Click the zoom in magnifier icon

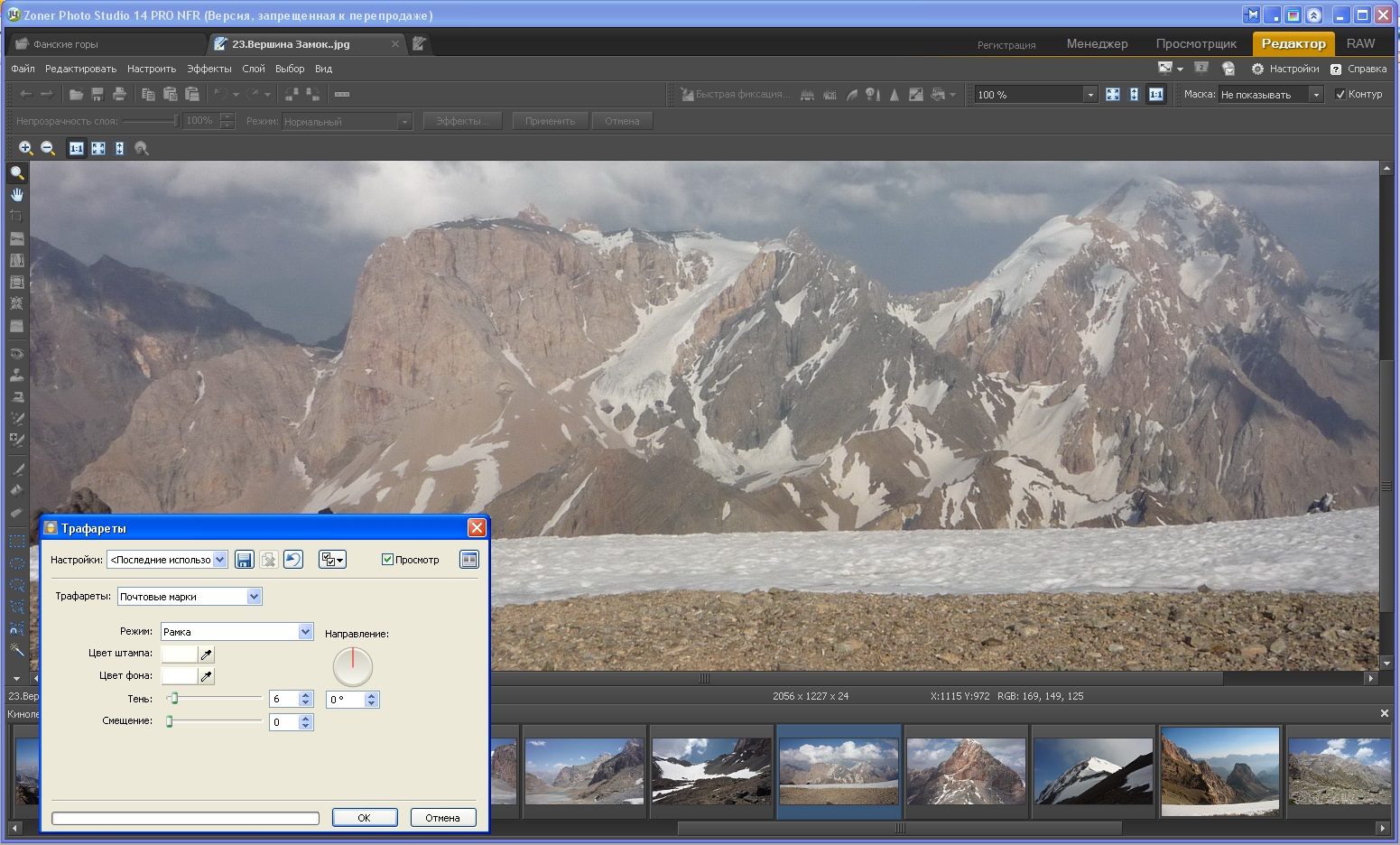26,148
